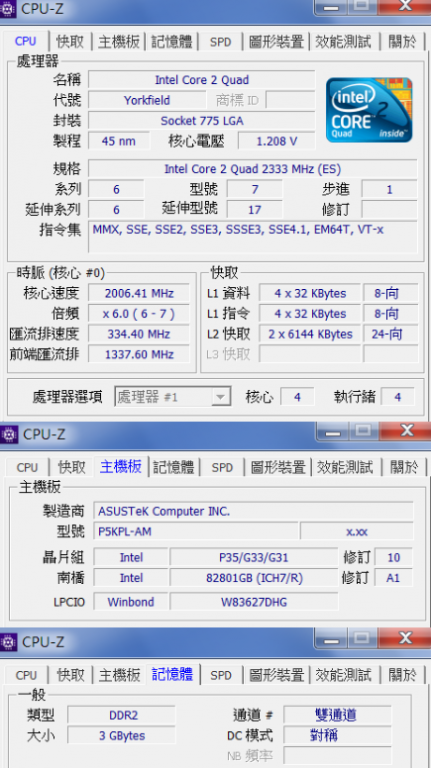Close the bottom CPU-Z window
The image size is (431, 768).
[x=405, y=638]
